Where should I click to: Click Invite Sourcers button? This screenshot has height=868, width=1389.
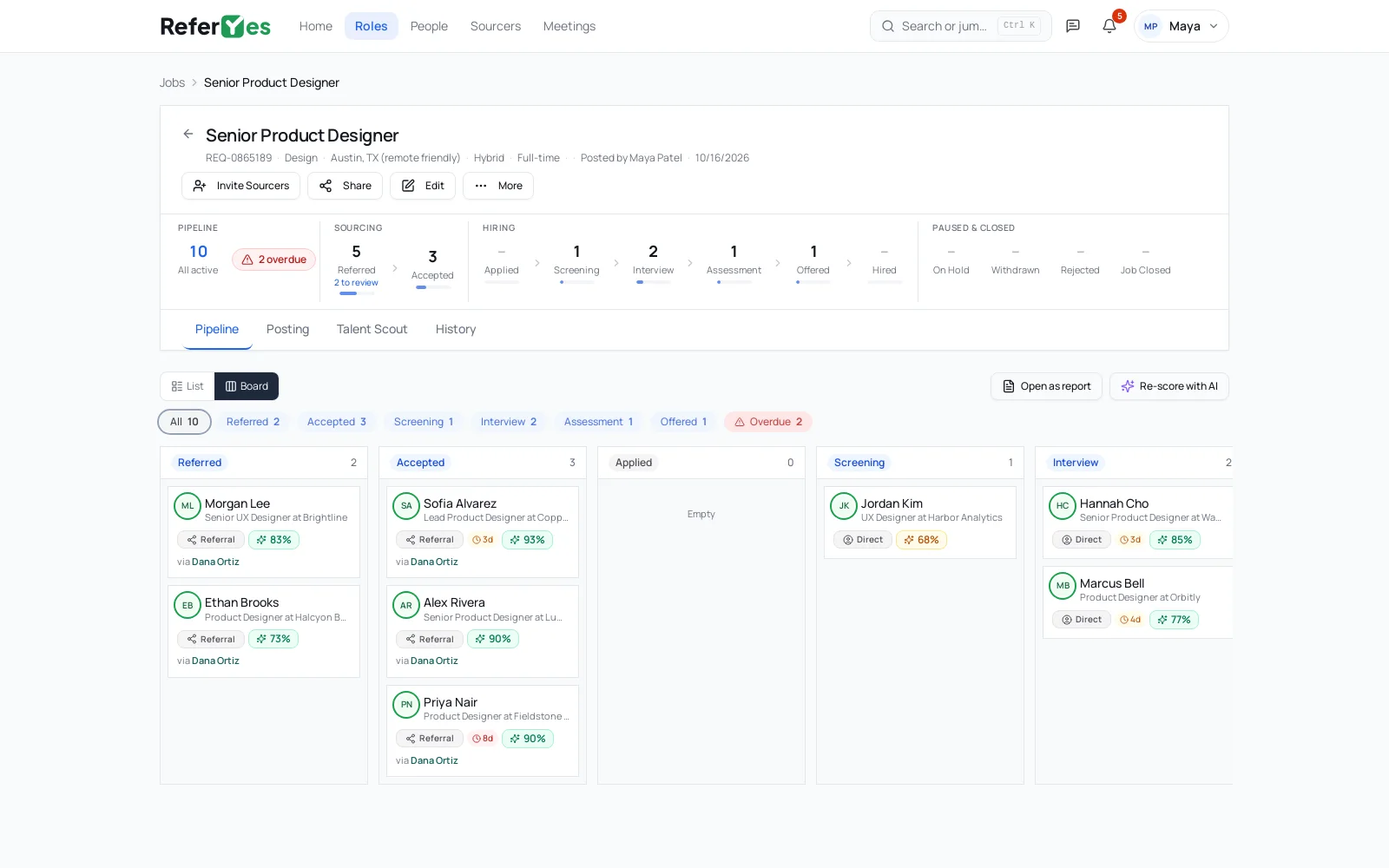coord(240,186)
